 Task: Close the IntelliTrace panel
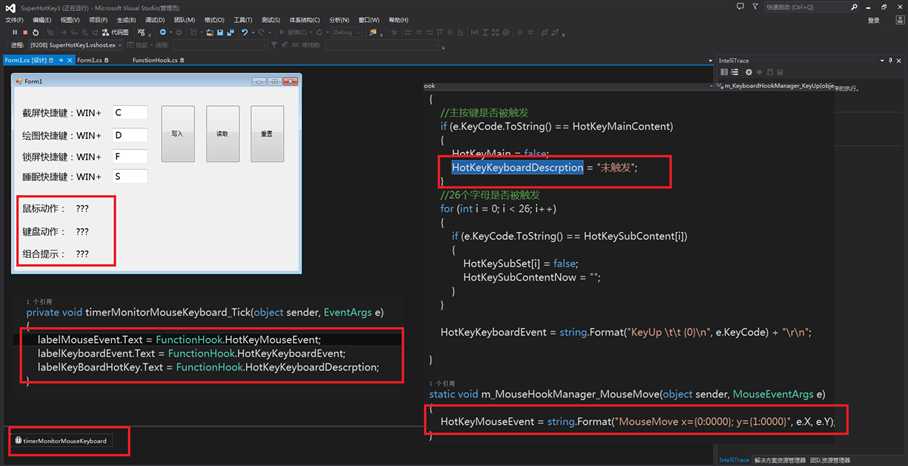pos(899,60)
